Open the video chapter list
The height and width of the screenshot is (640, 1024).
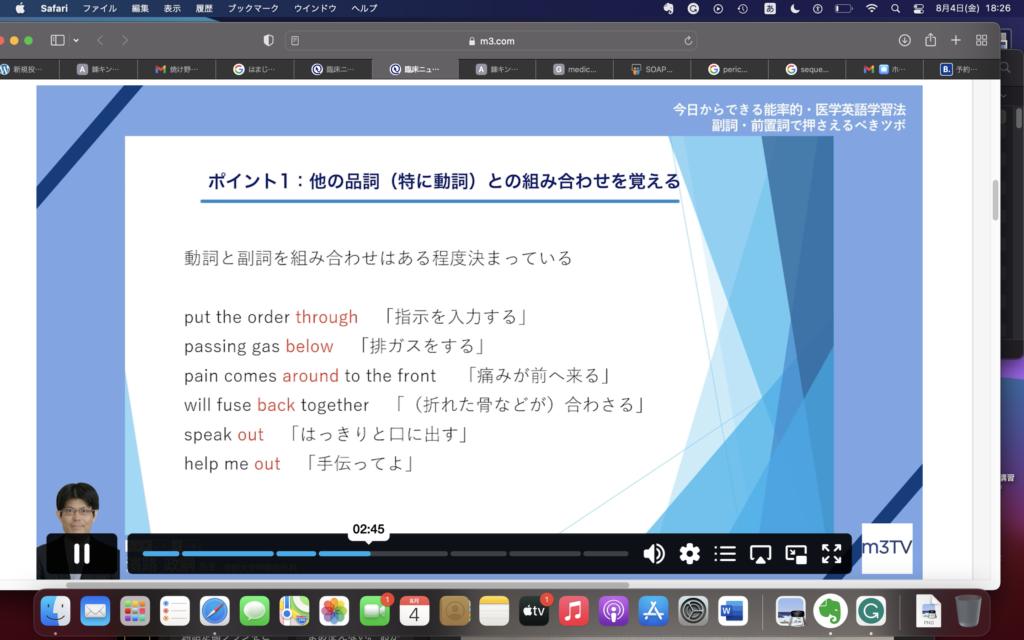click(x=725, y=554)
